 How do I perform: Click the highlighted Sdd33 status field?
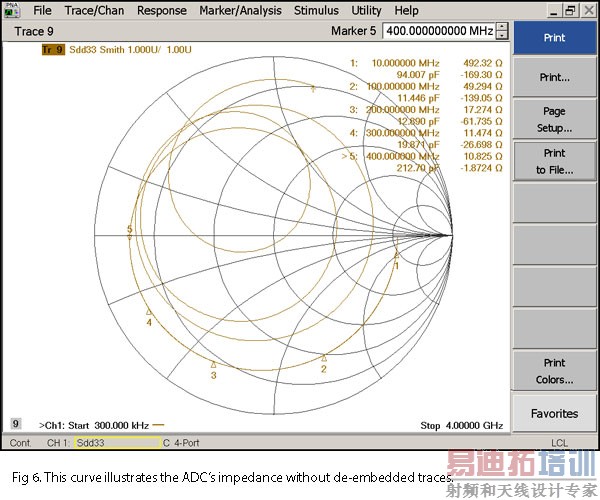pos(117,443)
